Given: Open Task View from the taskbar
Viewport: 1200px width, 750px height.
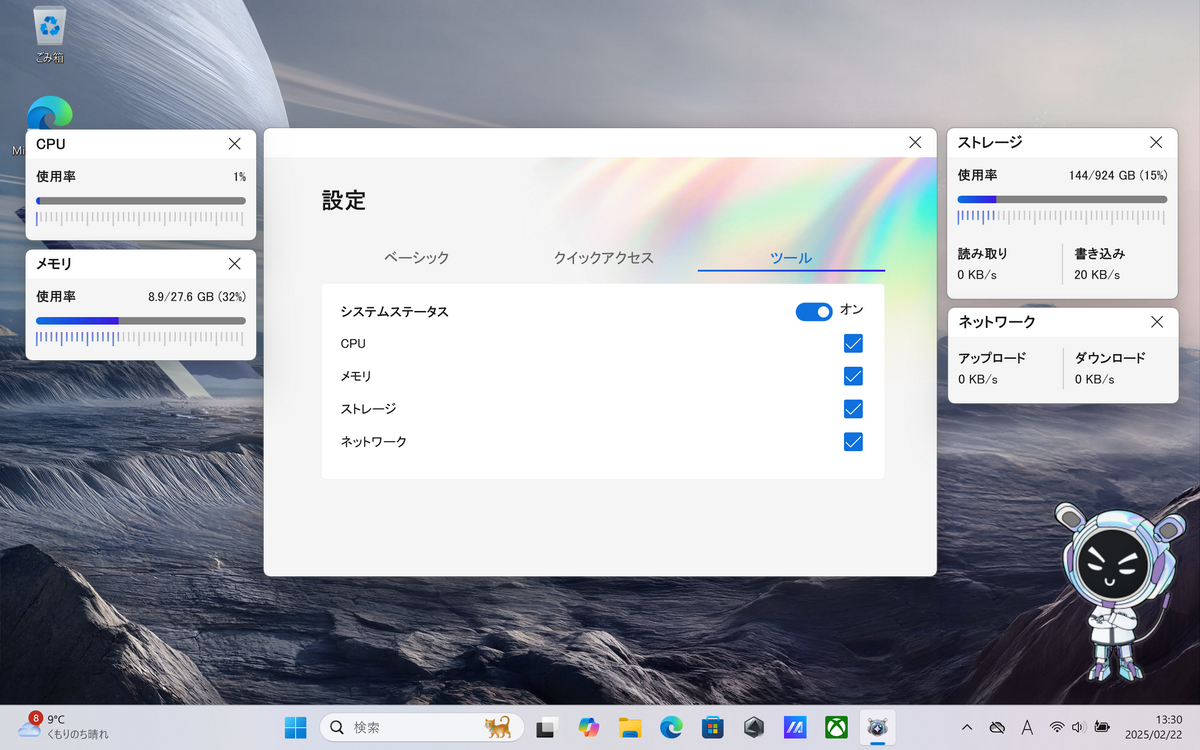Looking at the screenshot, I should click(x=546, y=727).
